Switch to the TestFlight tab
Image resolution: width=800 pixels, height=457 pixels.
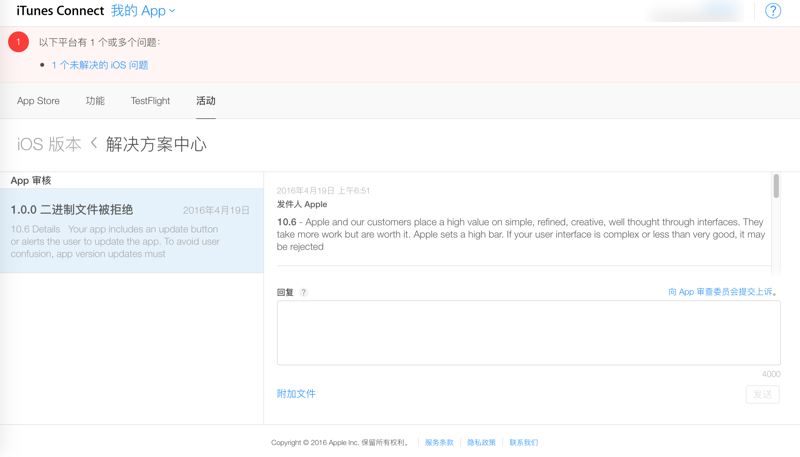150,101
